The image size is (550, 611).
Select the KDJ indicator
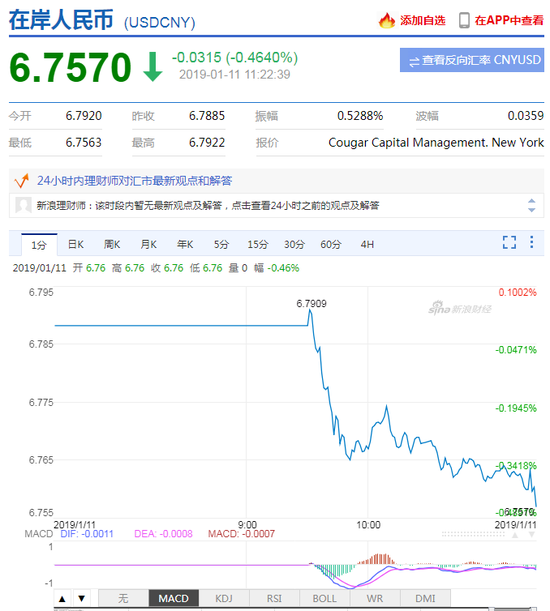pos(224,599)
